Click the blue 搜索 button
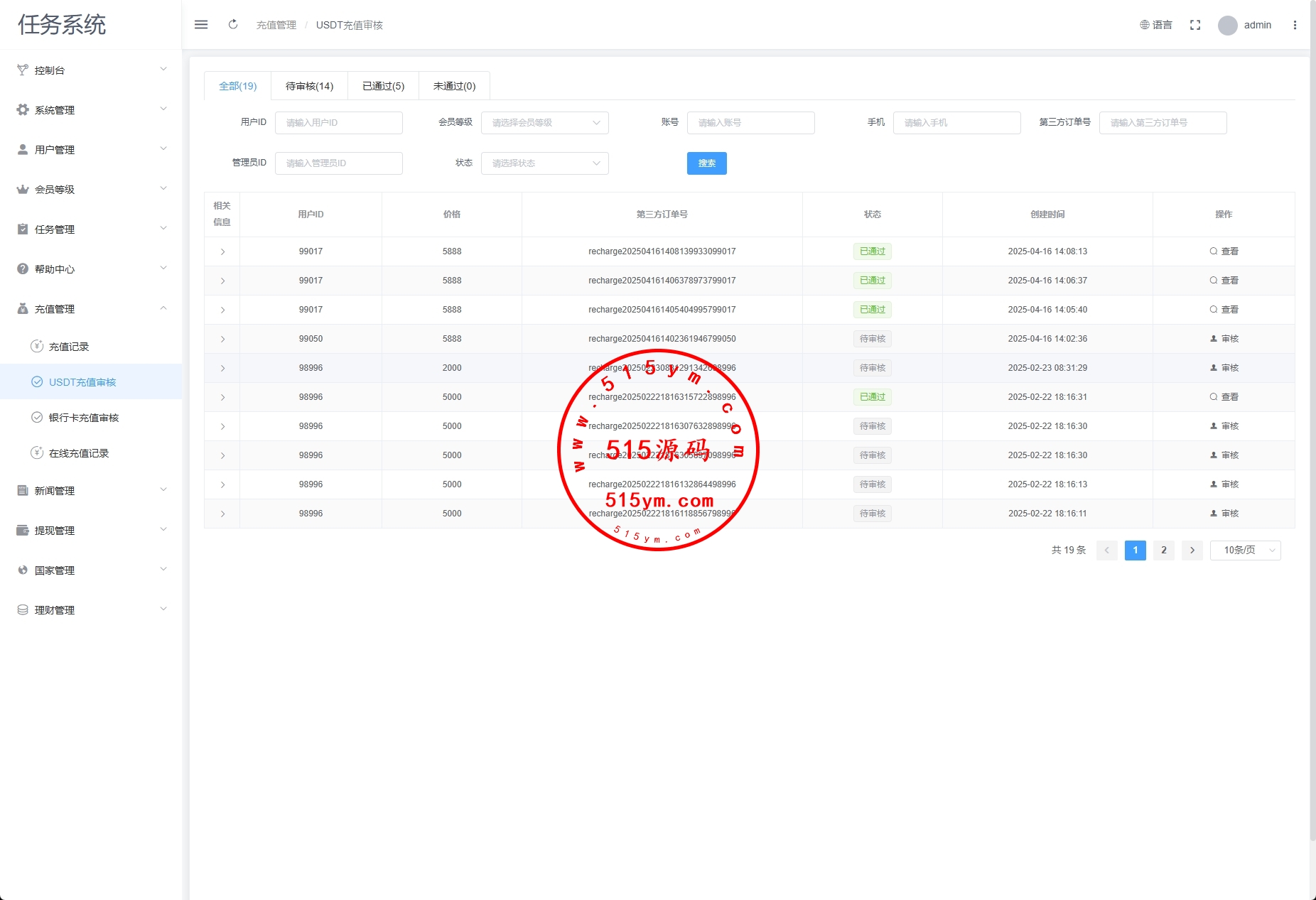Image resolution: width=1316 pixels, height=900 pixels. pos(706,163)
